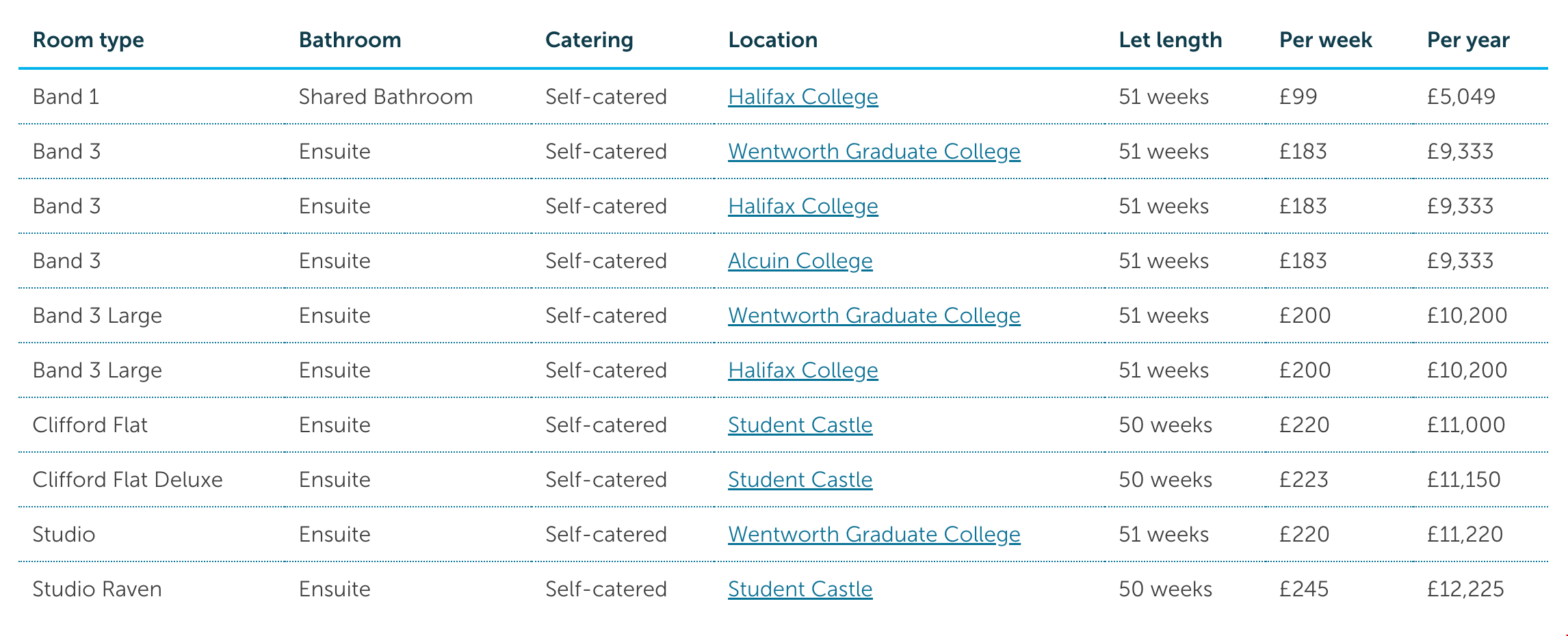The width and height of the screenshot is (1568, 636).
Task: Select the £12,225 per year price
Action: pos(1465,589)
